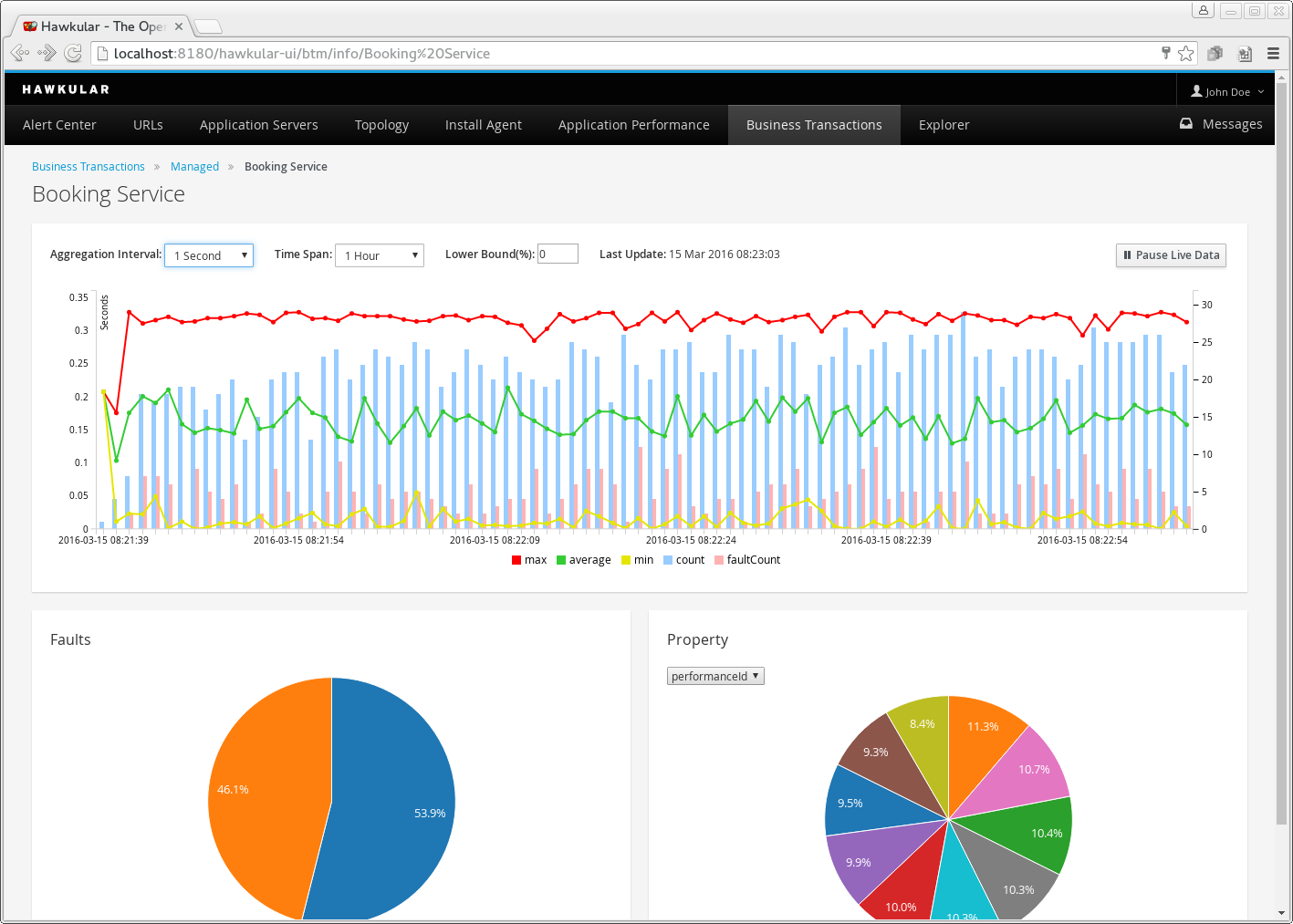Click the Messages inbox icon
The width and height of the screenshot is (1293, 924).
pyautogui.click(x=1185, y=124)
